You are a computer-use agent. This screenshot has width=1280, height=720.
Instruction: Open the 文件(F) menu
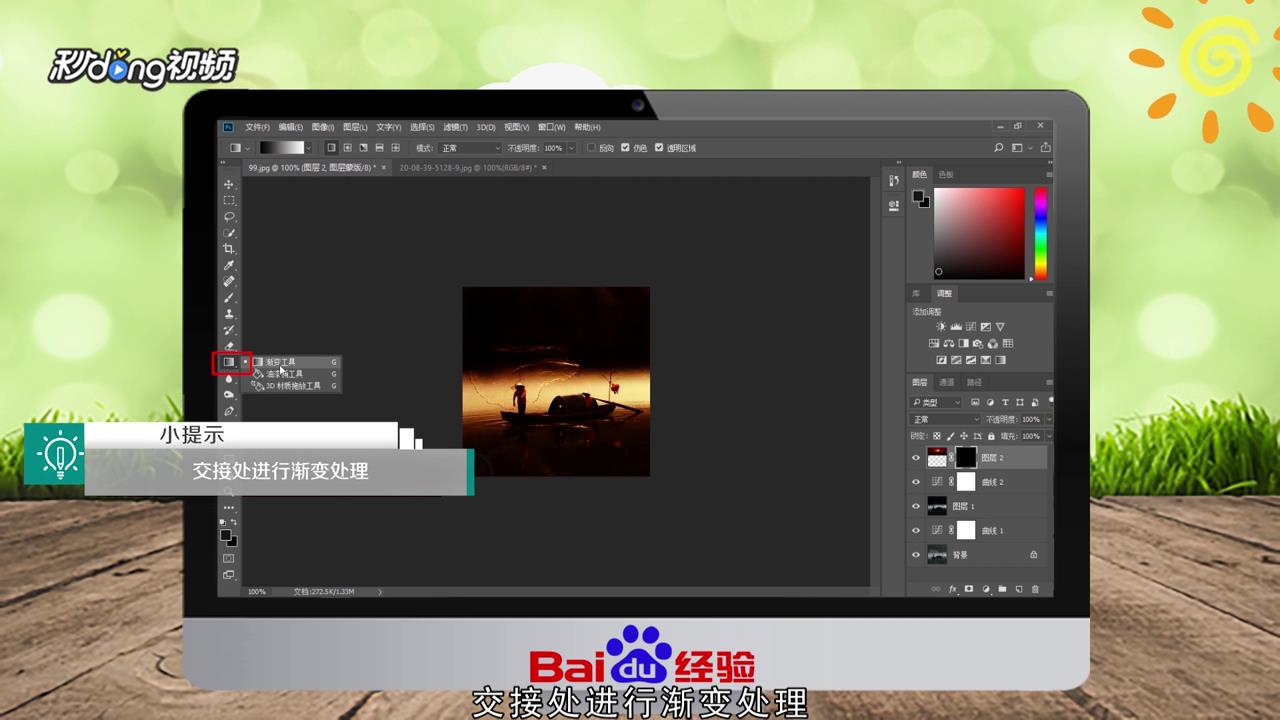pos(258,127)
